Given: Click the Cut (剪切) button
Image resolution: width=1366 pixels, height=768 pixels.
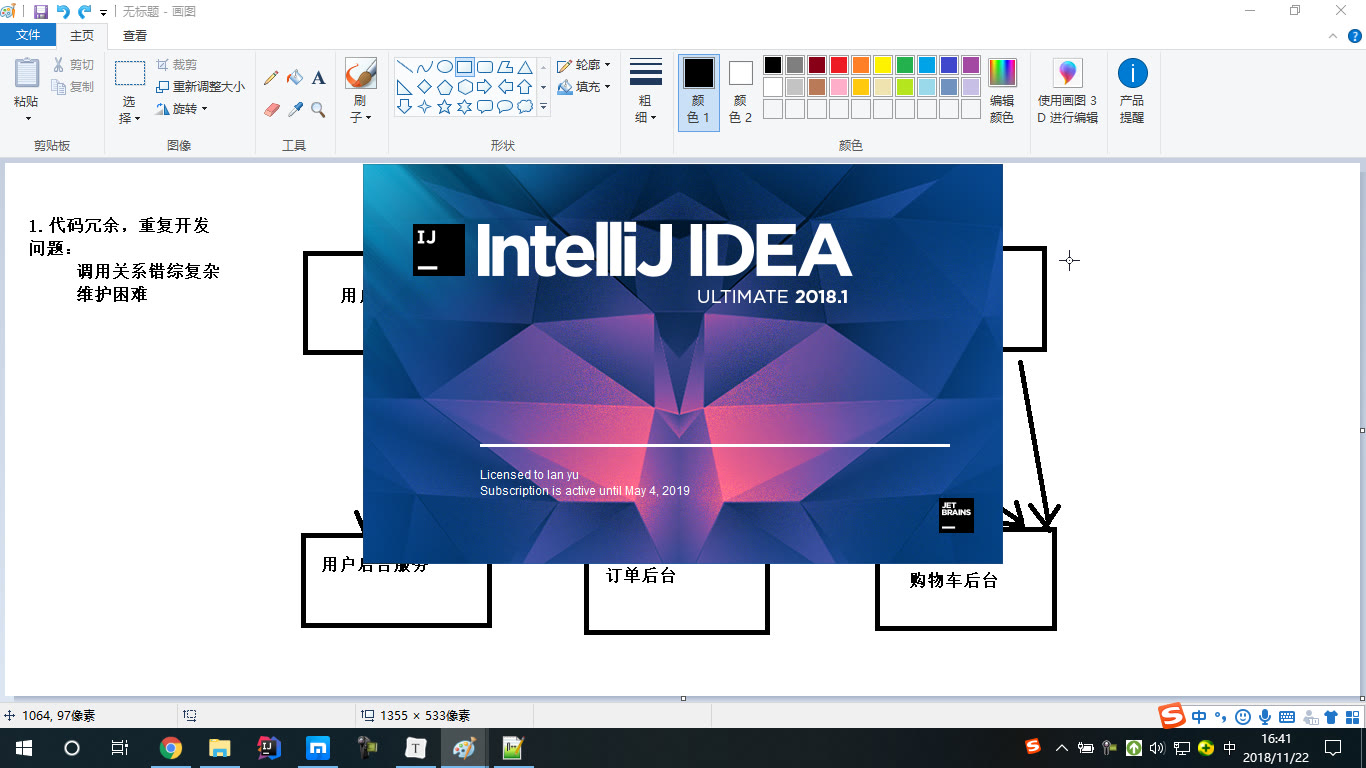Looking at the screenshot, I should (73, 65).
